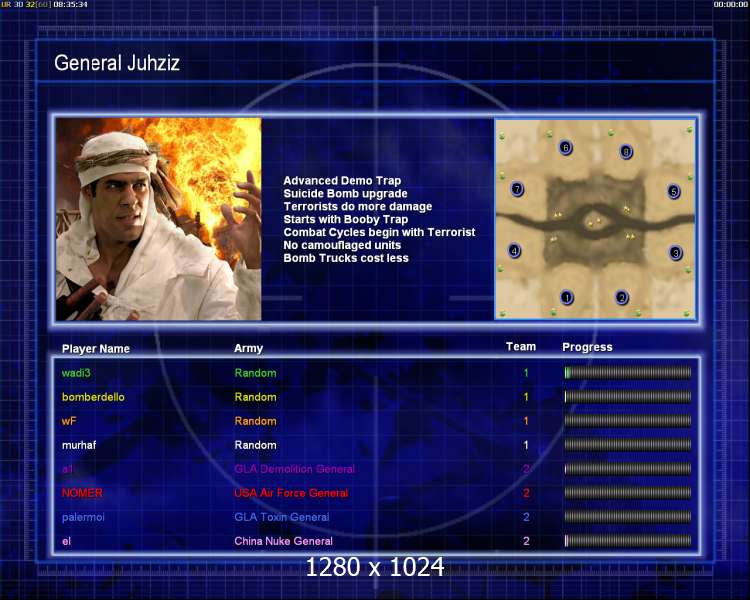Pick start position 3 on the minimap
The image size is (750, 600).
coord(675,253)
